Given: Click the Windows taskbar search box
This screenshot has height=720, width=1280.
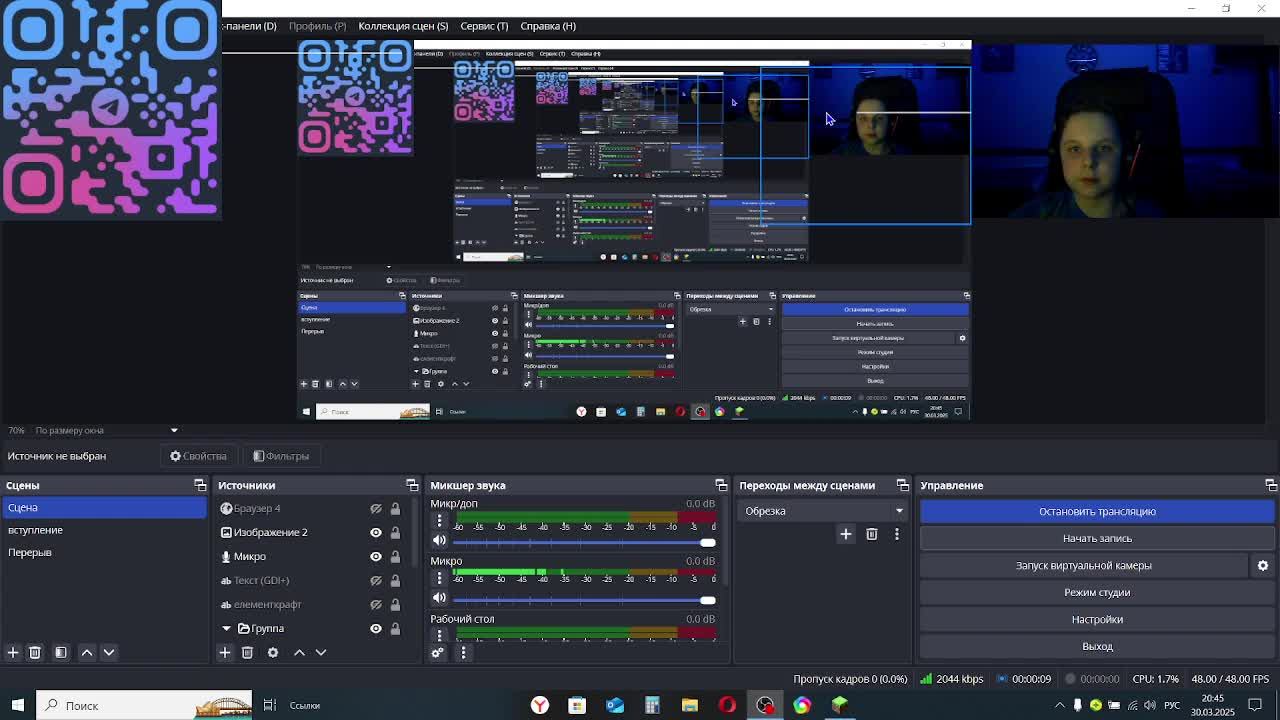Looking at the screenshot, I should click(x=144, y=705).
